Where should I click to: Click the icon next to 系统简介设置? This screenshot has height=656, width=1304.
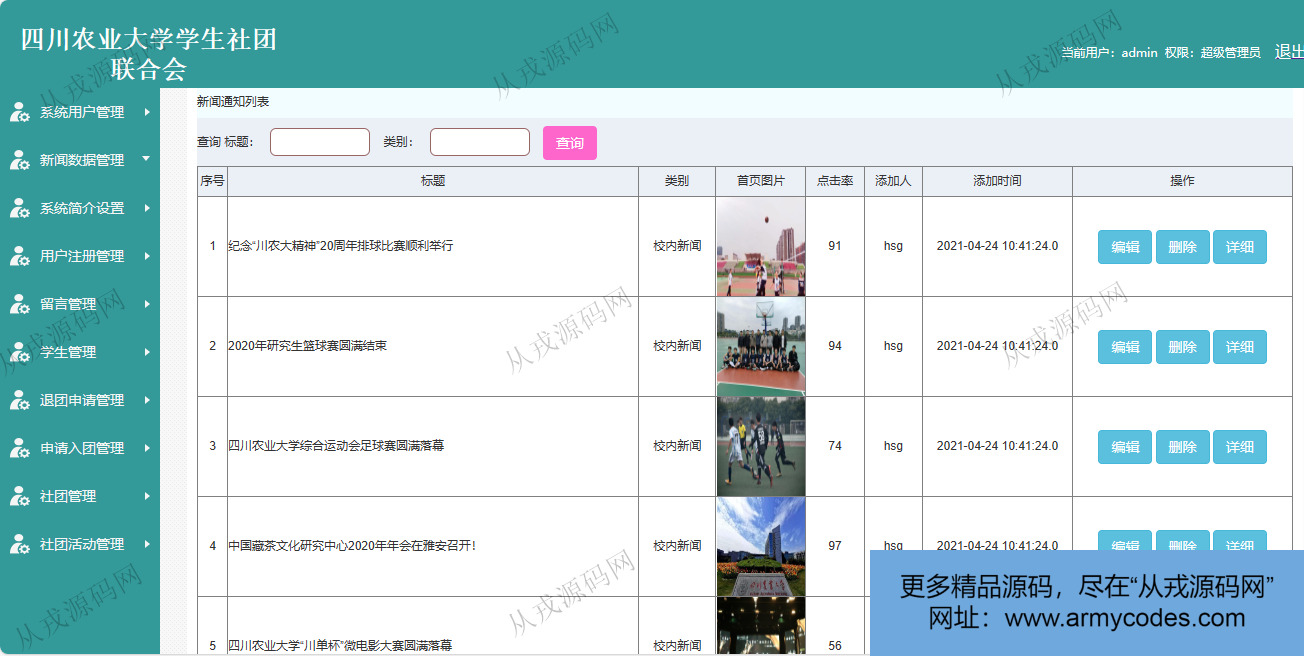(19, 208)
